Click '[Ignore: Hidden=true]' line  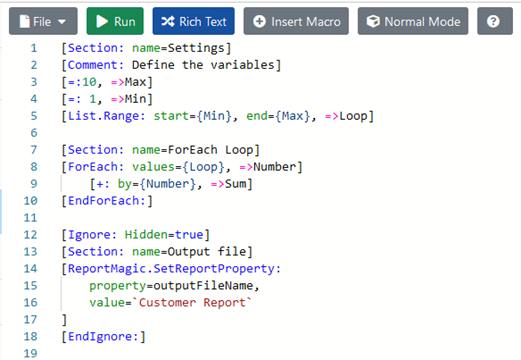pos(136,235)
